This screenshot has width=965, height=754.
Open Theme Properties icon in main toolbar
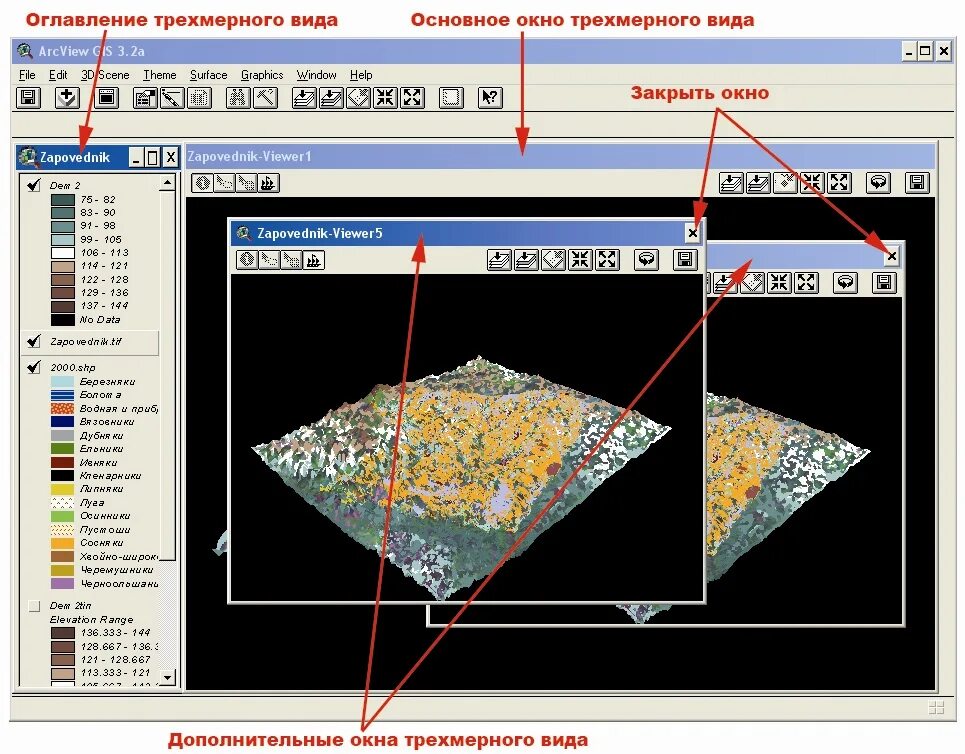tap(145, 97)
